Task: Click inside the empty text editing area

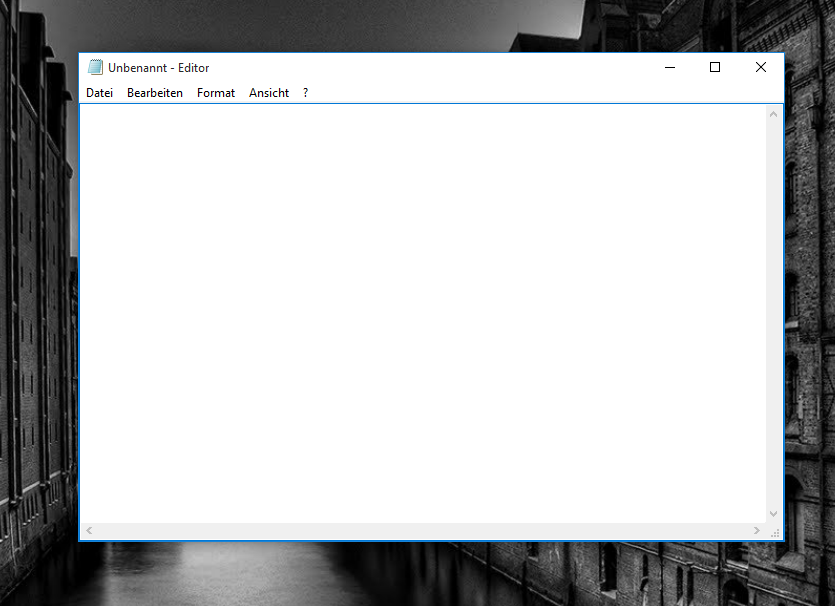Action: 423,314
